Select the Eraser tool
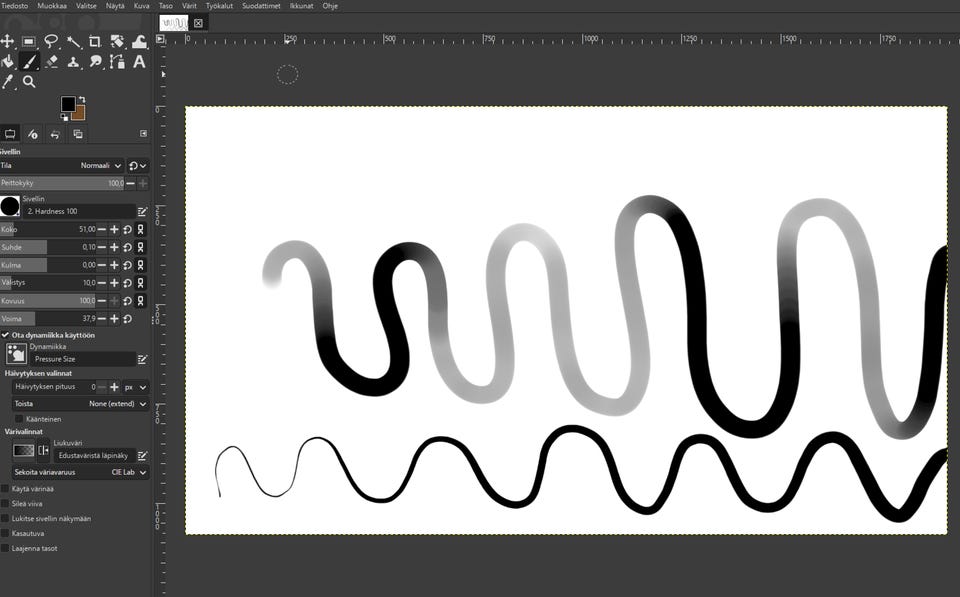The image size is (960, 597). pyautogui.click(x=51, y=62)
